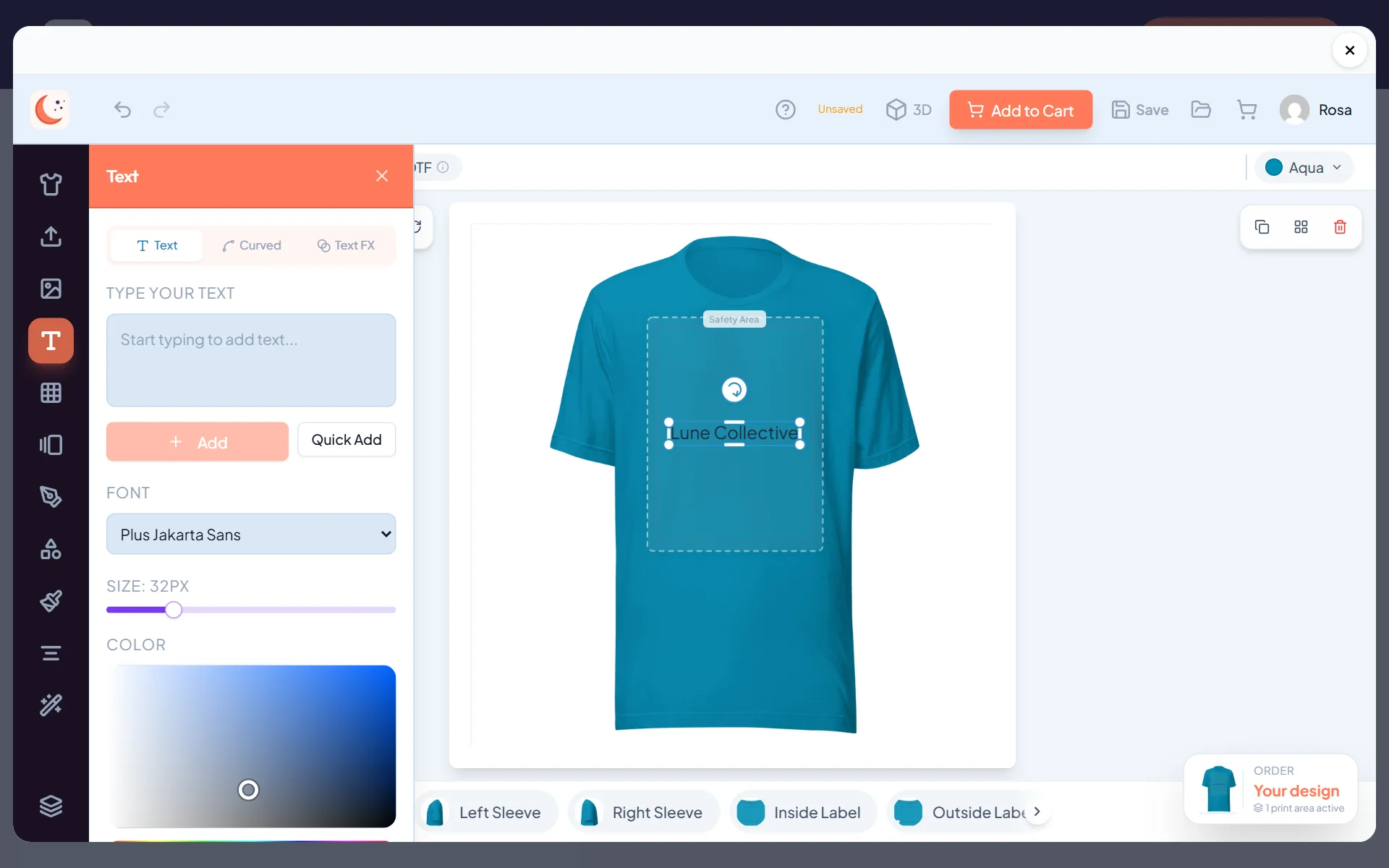This screenshot has width=1389, height=868.
Task: Open the Upload tool in sidebar
Action: [x=51, y=237]
